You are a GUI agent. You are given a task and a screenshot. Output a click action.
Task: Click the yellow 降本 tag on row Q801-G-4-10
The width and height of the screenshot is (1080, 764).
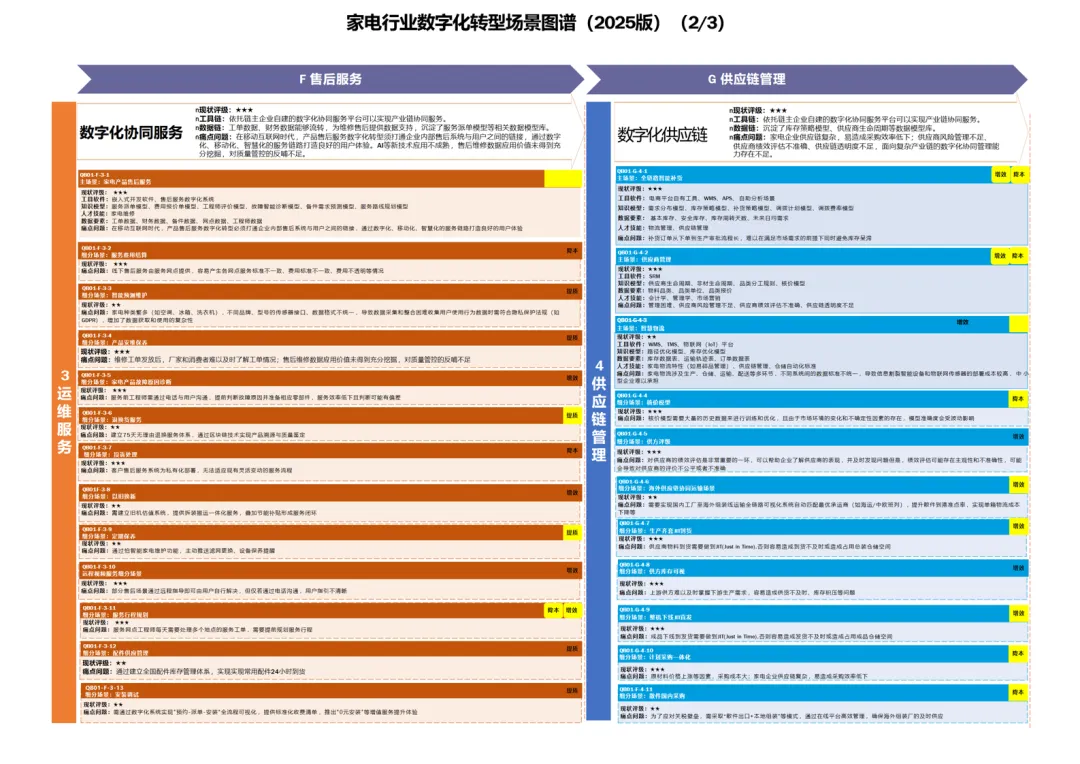coord(1018,654)
